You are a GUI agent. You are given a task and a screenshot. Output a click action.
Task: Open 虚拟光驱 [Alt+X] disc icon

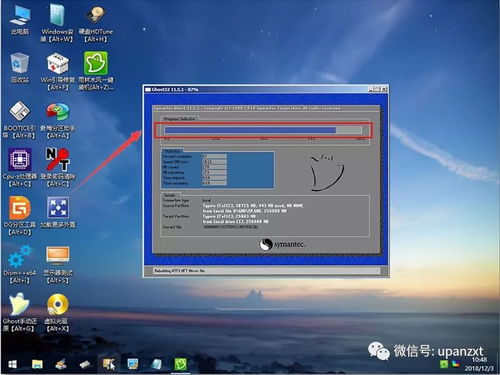[57, 312]
